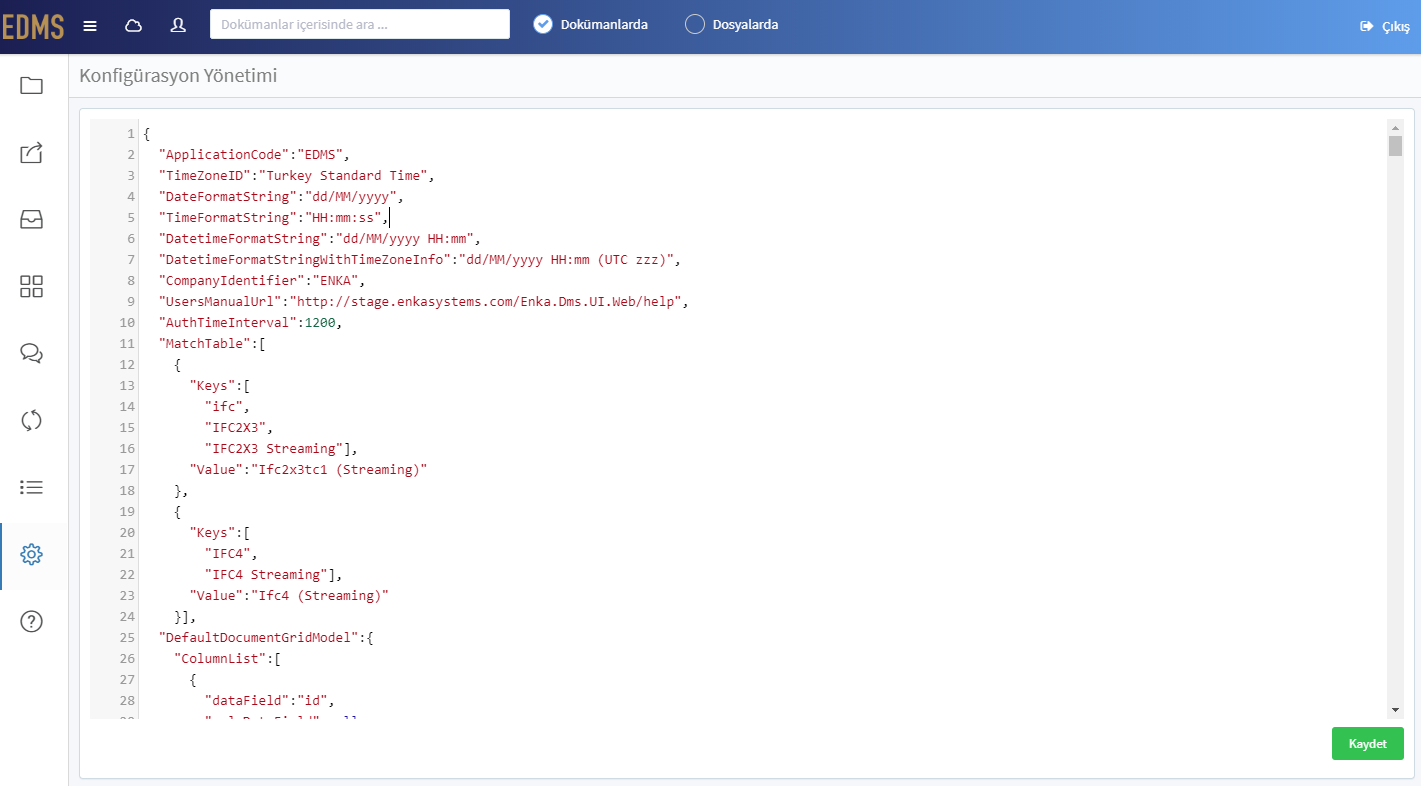Screen dimensions: 1421x786
Task: Click the "DatetimeFormatString" key
Action: click(243, 239)
